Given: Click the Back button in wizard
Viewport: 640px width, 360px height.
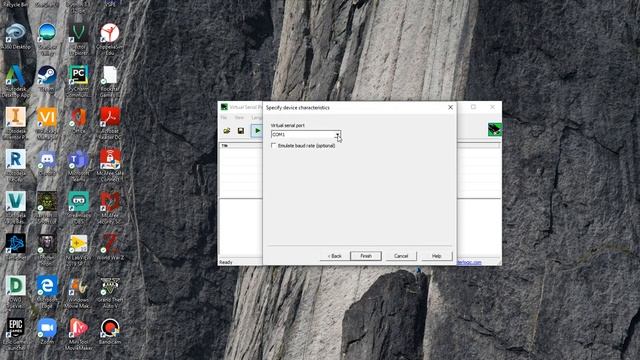Looking at the screenshot, I should (x=334, y=256).
